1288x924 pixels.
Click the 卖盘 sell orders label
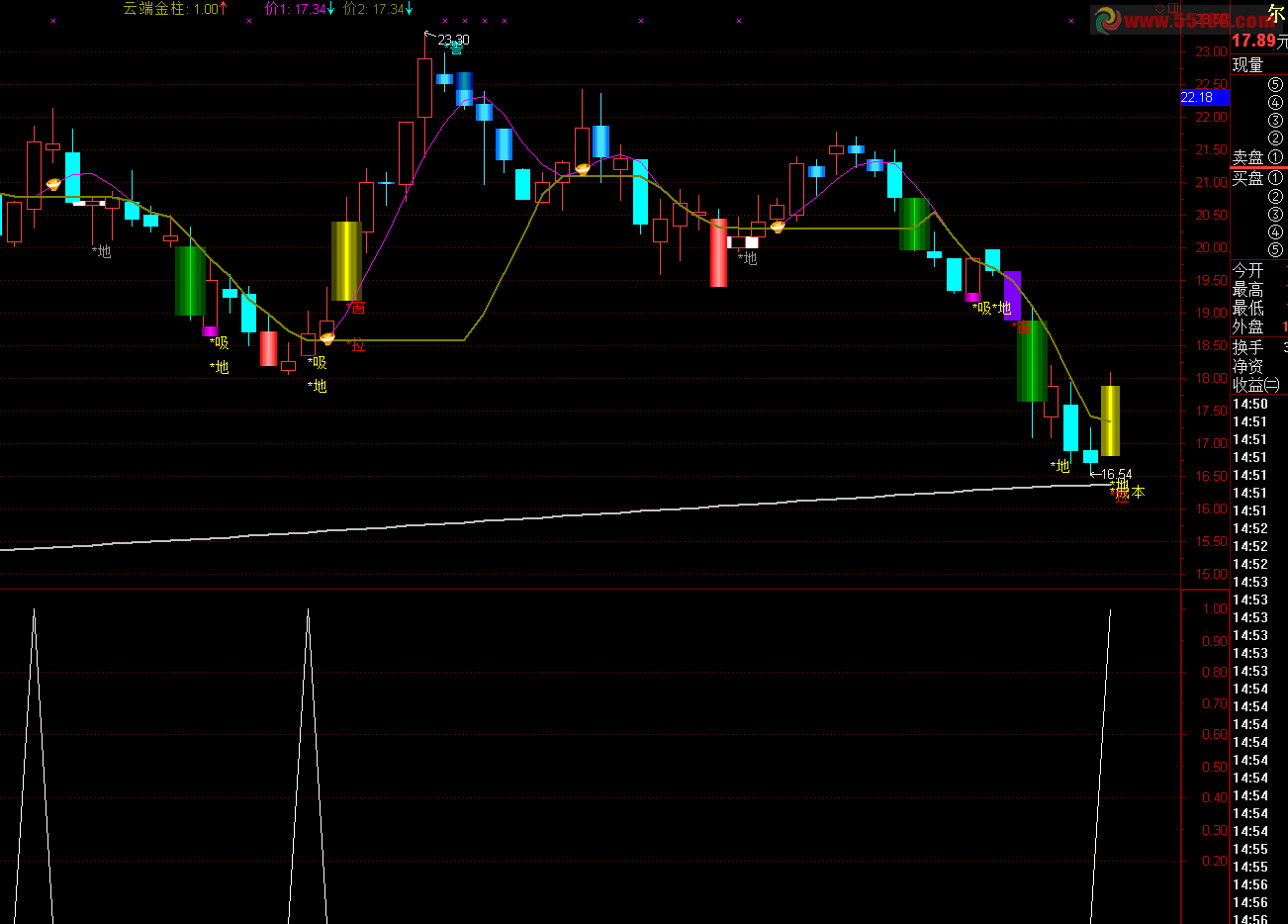pos(1247,157)
